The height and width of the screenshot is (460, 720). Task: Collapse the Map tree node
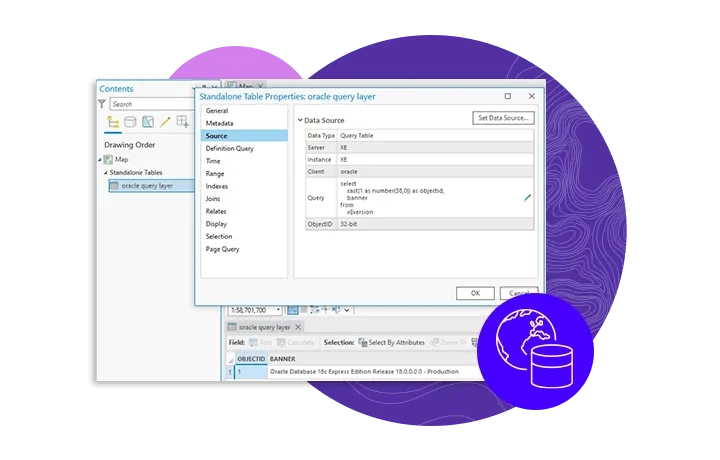(x=100, y=160)
